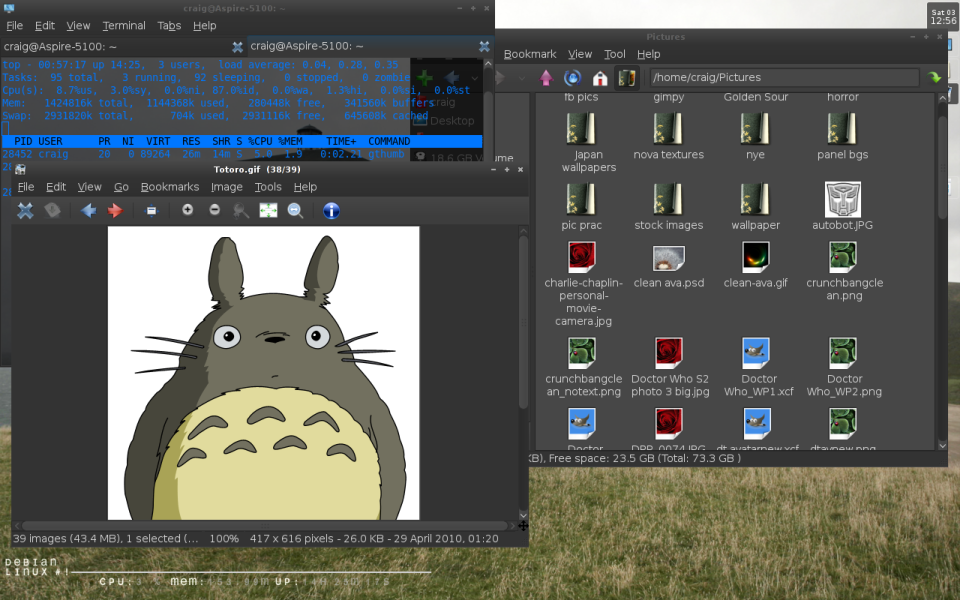Select Doctor Who_WP1.xcf file
Screen dimensions: 960x600
pyautogui.click(x=756, y=353)
